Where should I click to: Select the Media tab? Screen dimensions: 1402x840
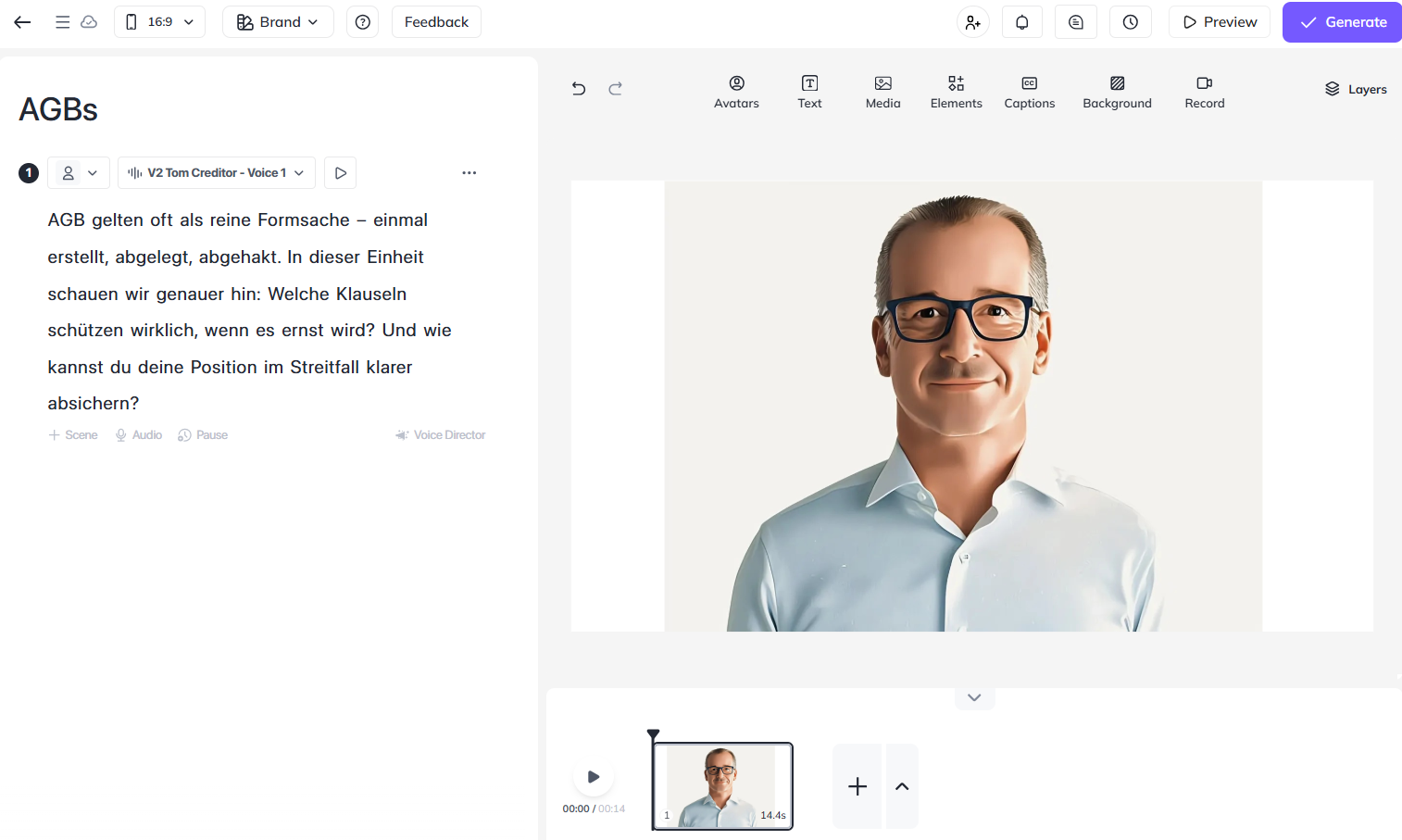pos(883,92)
